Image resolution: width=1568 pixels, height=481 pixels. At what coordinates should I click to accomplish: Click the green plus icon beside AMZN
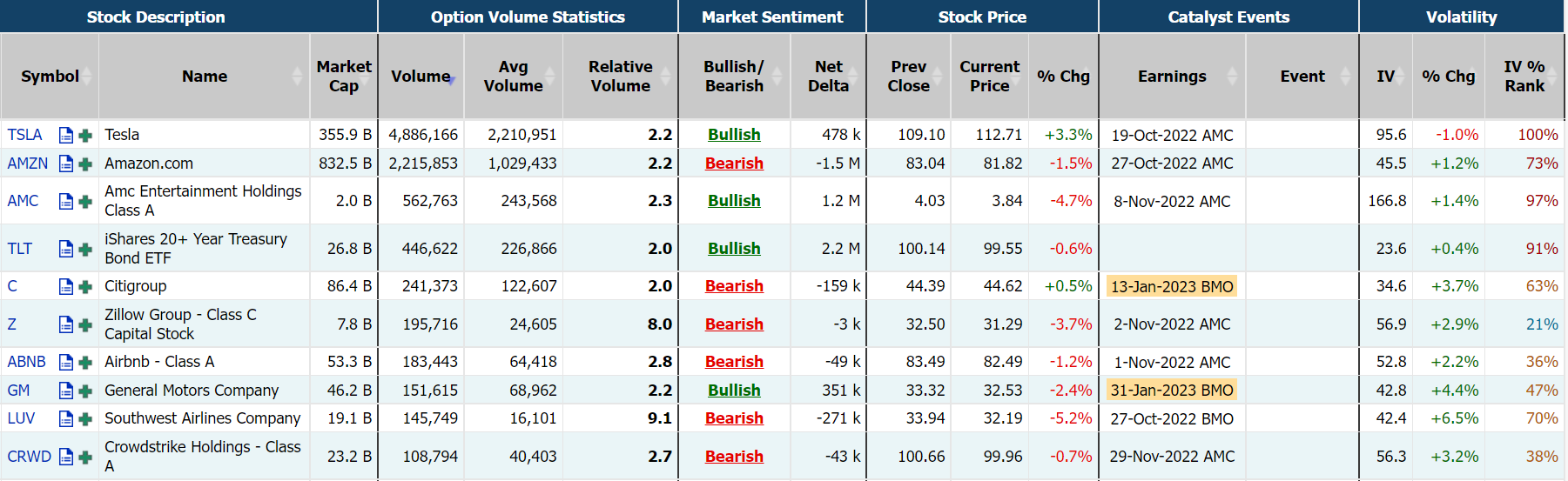pyautogui.click(x=85, y=164)
